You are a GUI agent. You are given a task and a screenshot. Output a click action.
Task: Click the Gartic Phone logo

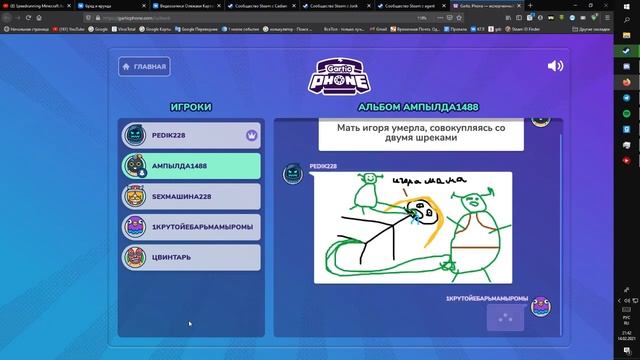click(339, 76)
